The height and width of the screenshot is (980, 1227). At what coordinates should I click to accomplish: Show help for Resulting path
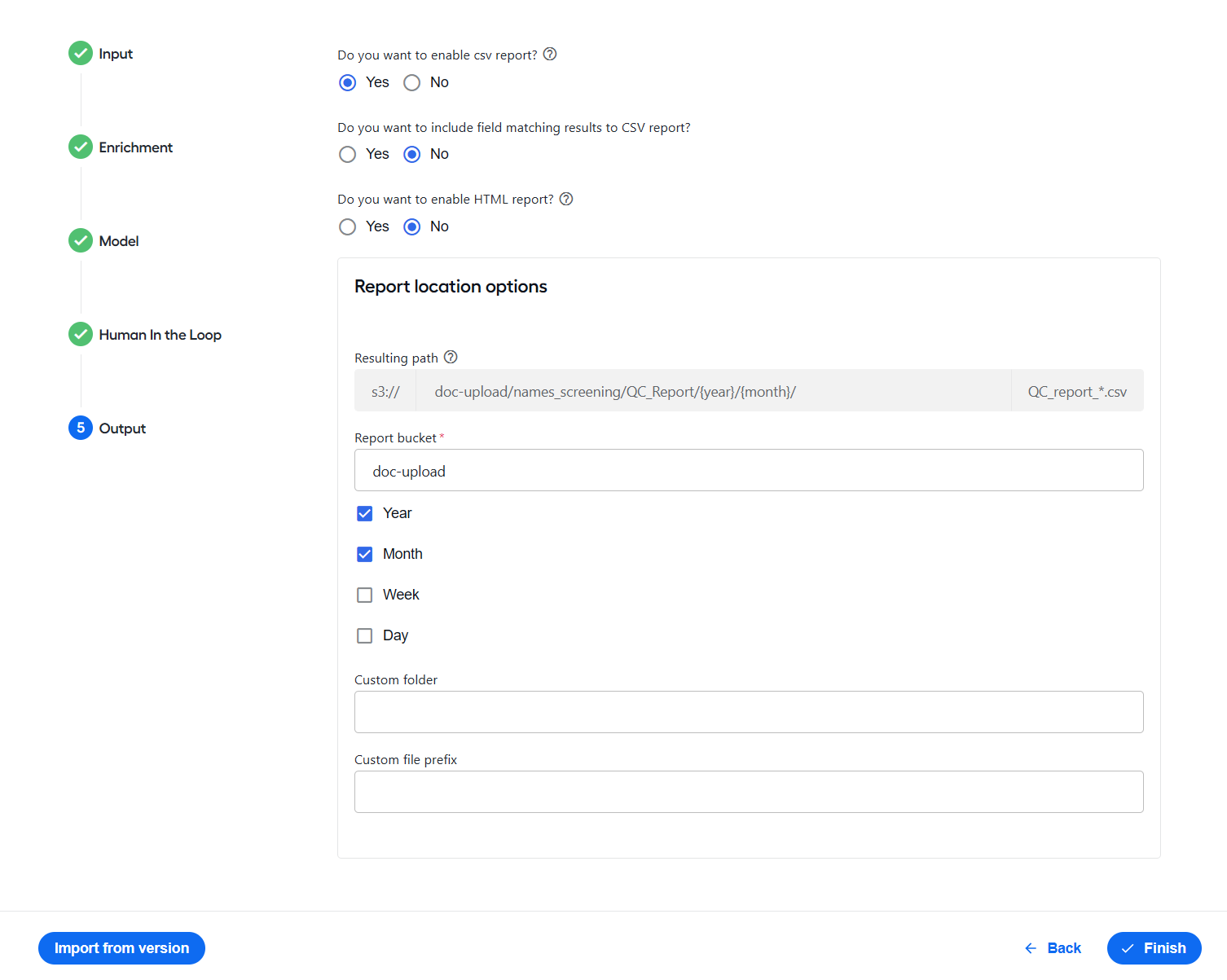pyautogui.click(x=451, y=358)
